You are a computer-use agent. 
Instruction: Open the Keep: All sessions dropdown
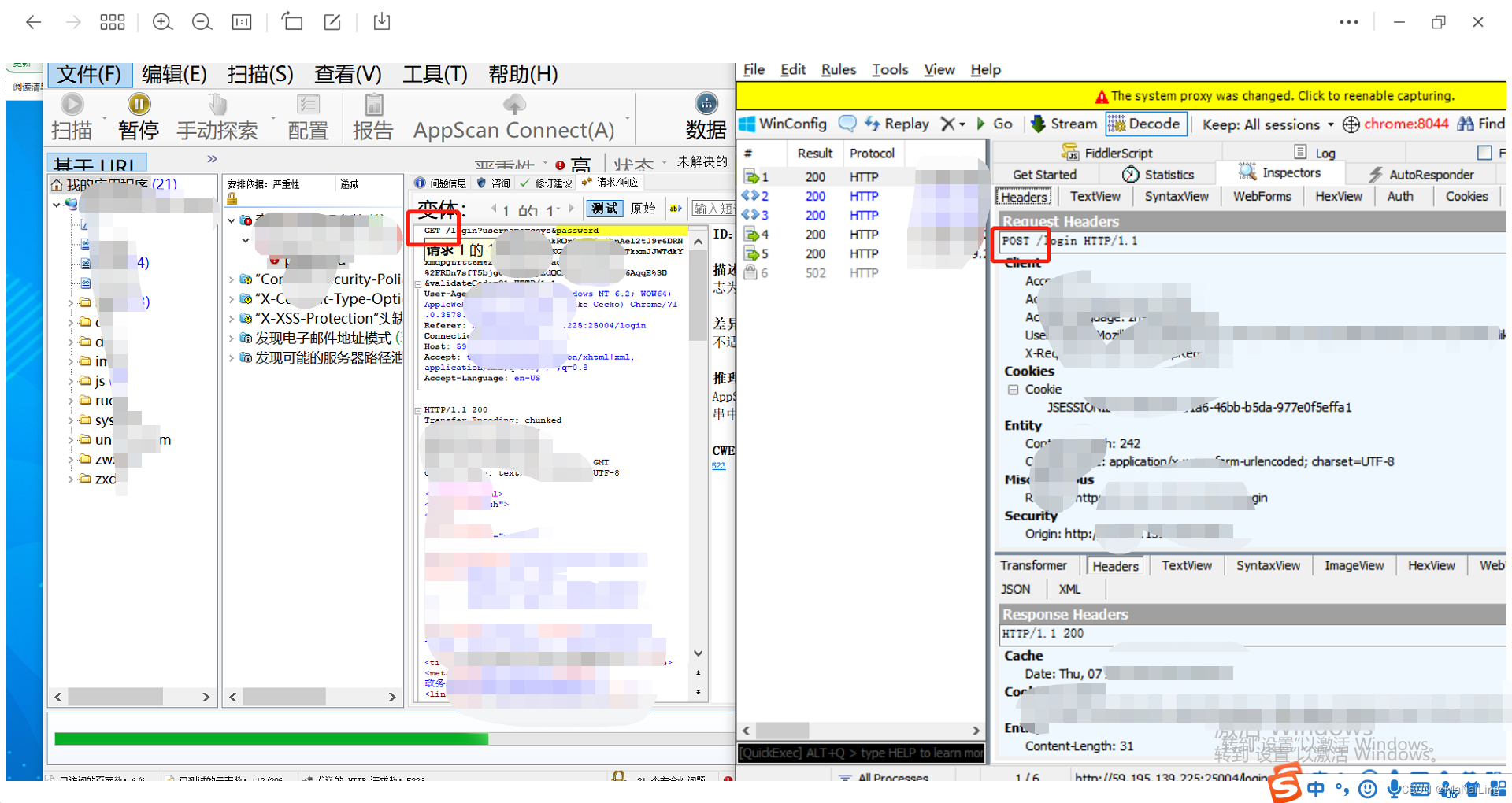[1268, 124]
